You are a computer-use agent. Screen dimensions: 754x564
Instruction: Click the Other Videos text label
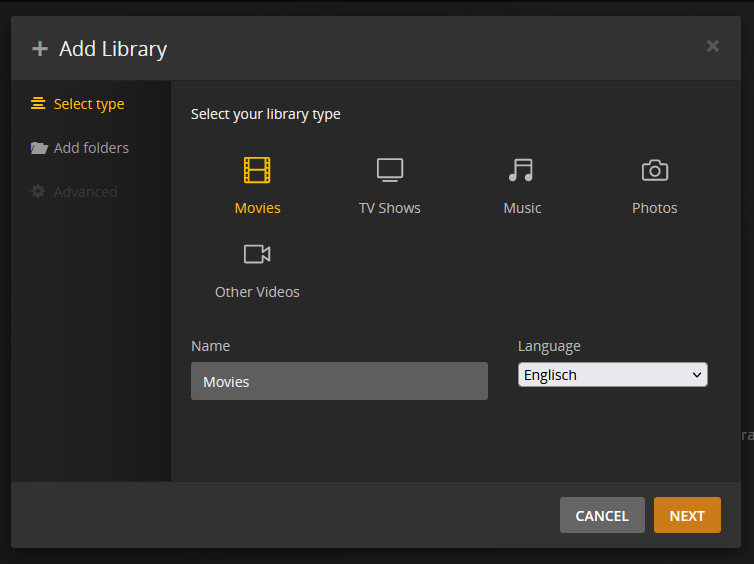pos(257,292)
